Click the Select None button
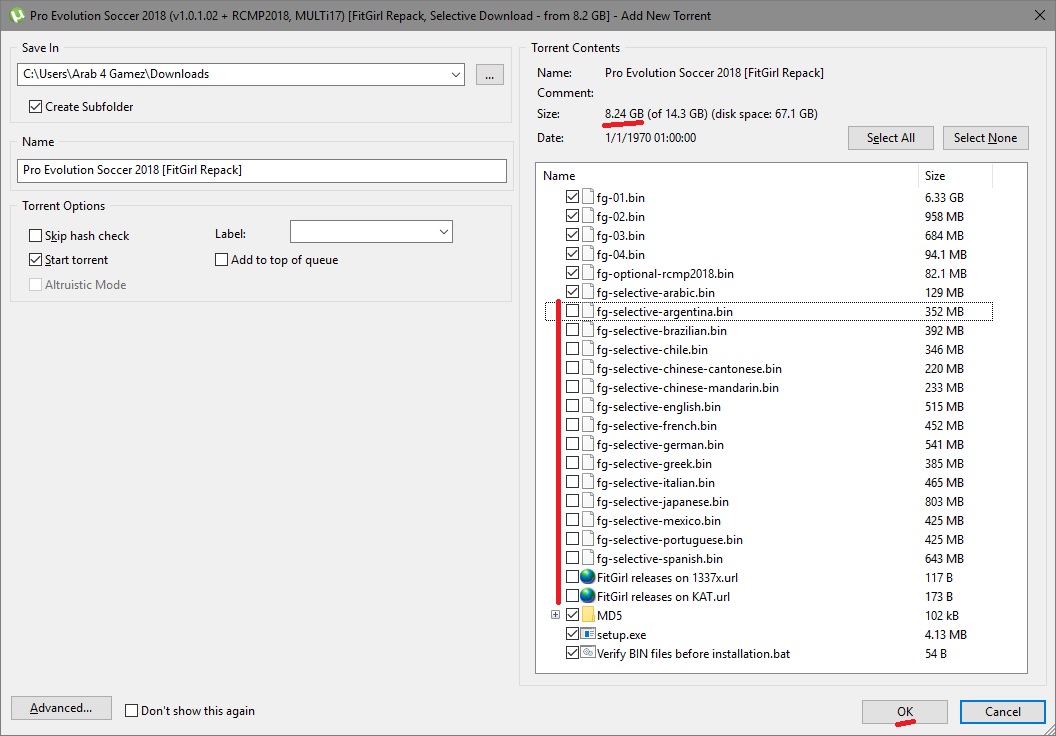This screenshot has width=1056, height=736. pyautogui.click(x=985, y=138)
